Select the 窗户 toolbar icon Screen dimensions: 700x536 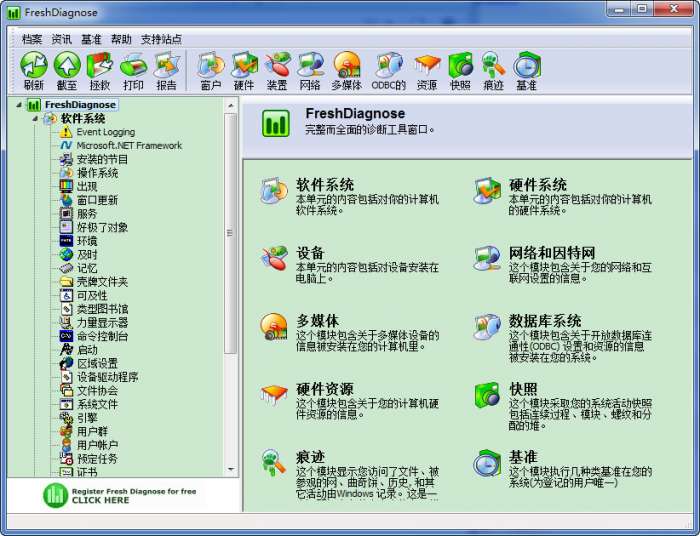pyautogui.click(x=211, y=71)
